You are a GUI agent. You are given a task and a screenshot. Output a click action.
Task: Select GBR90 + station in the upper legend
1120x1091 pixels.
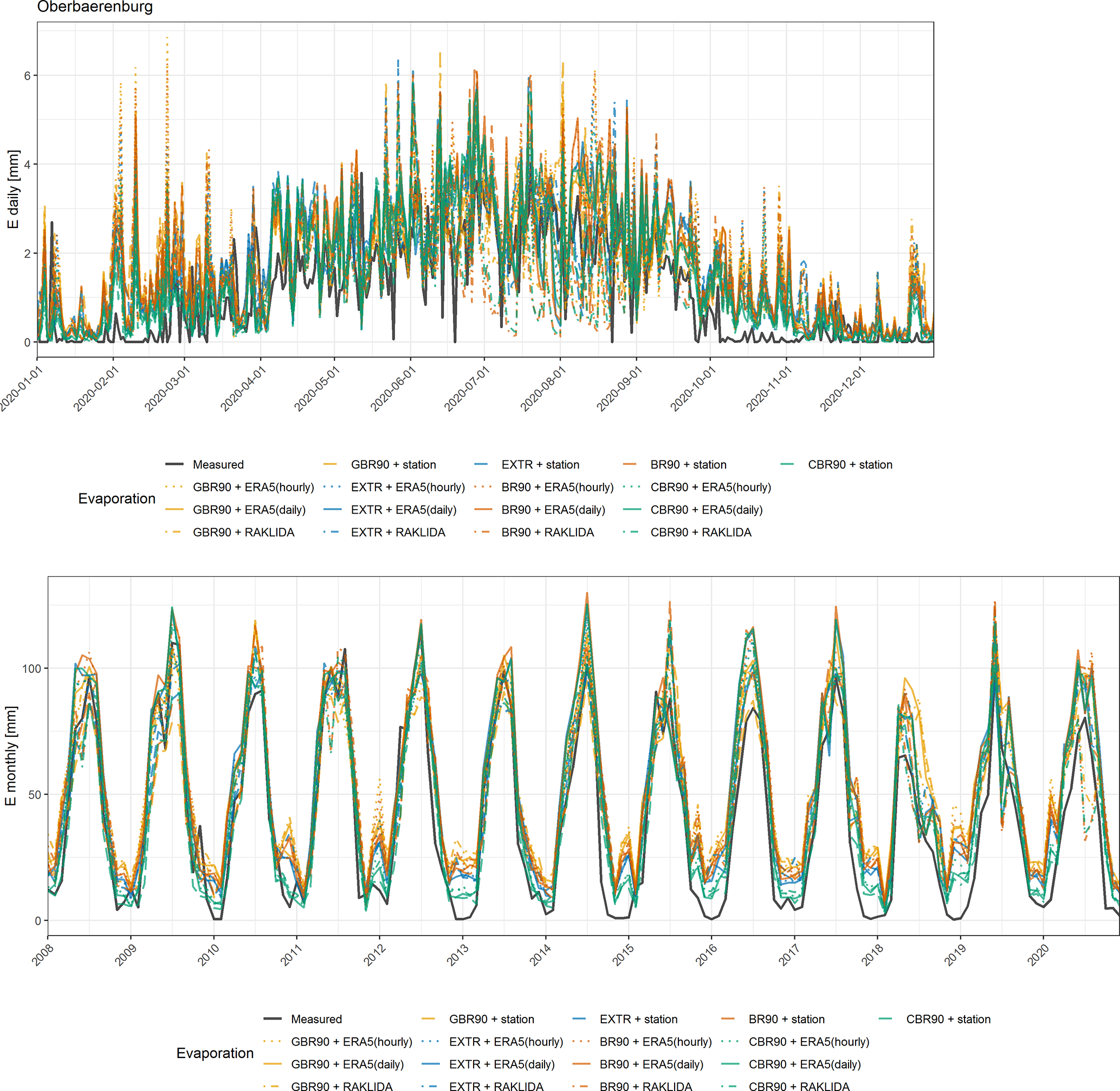point(393,465)
